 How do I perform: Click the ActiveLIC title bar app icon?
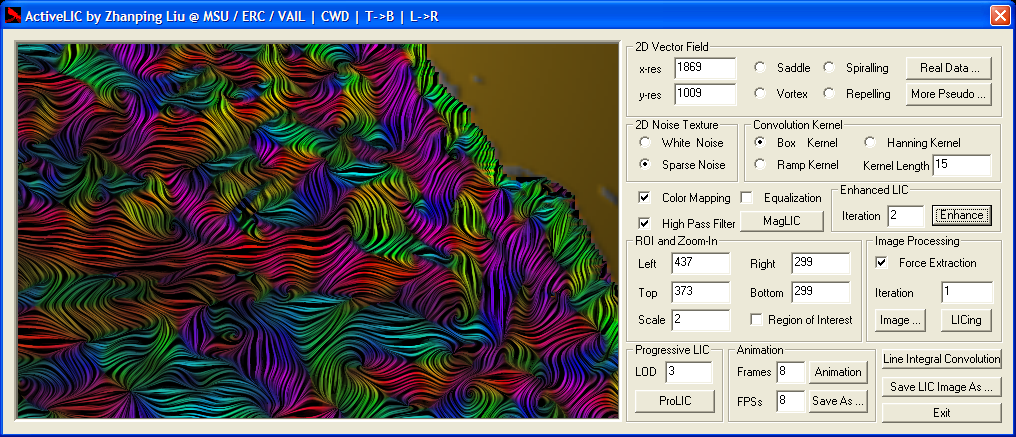point(12,15)
